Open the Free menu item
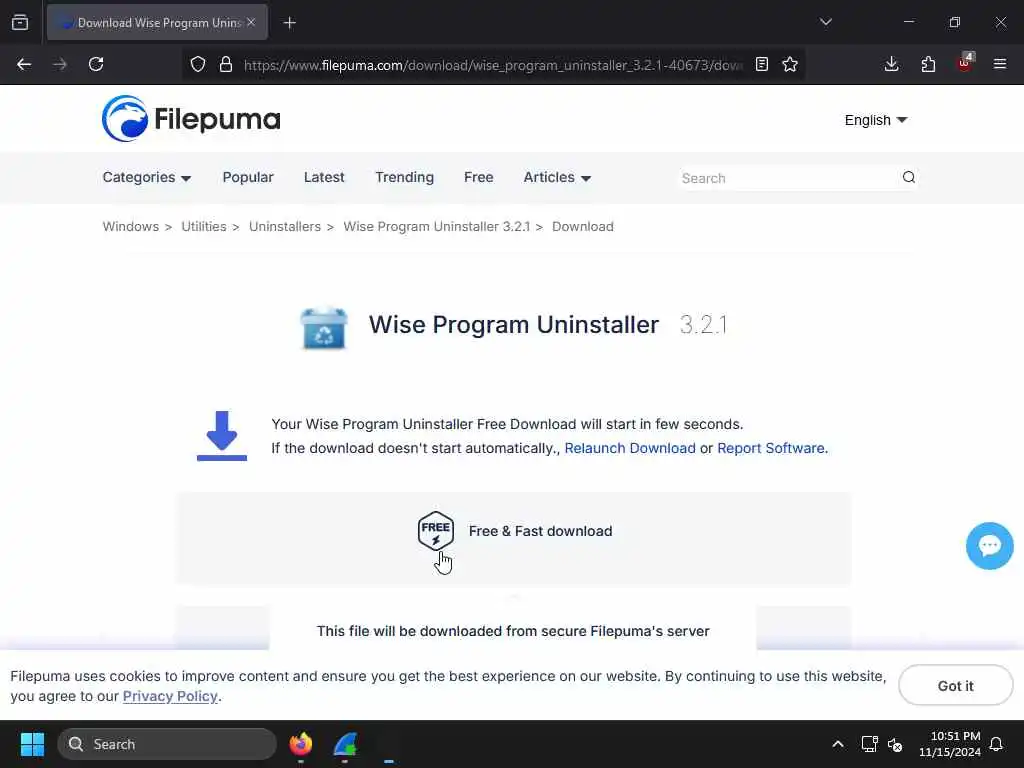Viewport: 1024px width, 768px height. click(x=479, y=178)
